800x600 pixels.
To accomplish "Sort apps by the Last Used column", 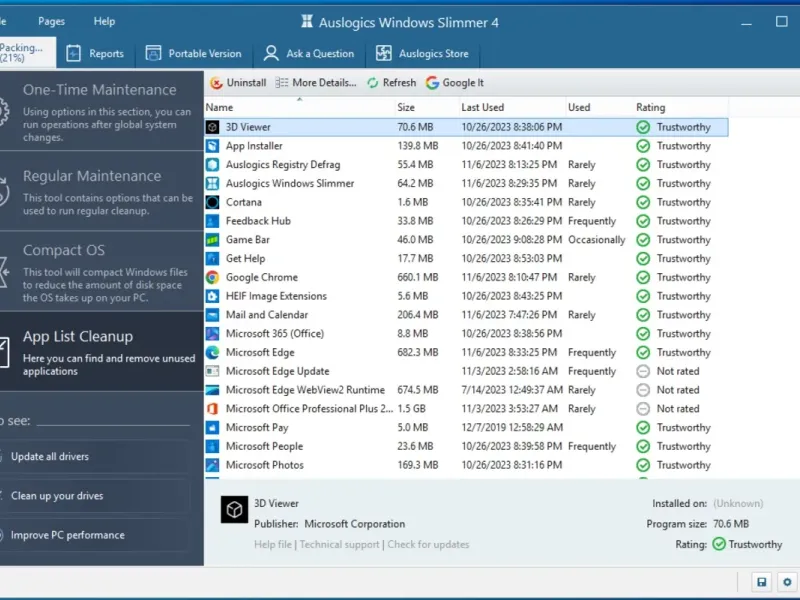I will pyautogui.click(x=482, y=107).
